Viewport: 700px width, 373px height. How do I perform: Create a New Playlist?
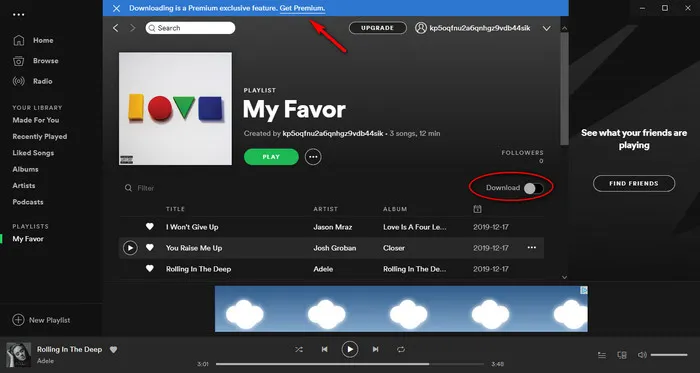(42, 320)
